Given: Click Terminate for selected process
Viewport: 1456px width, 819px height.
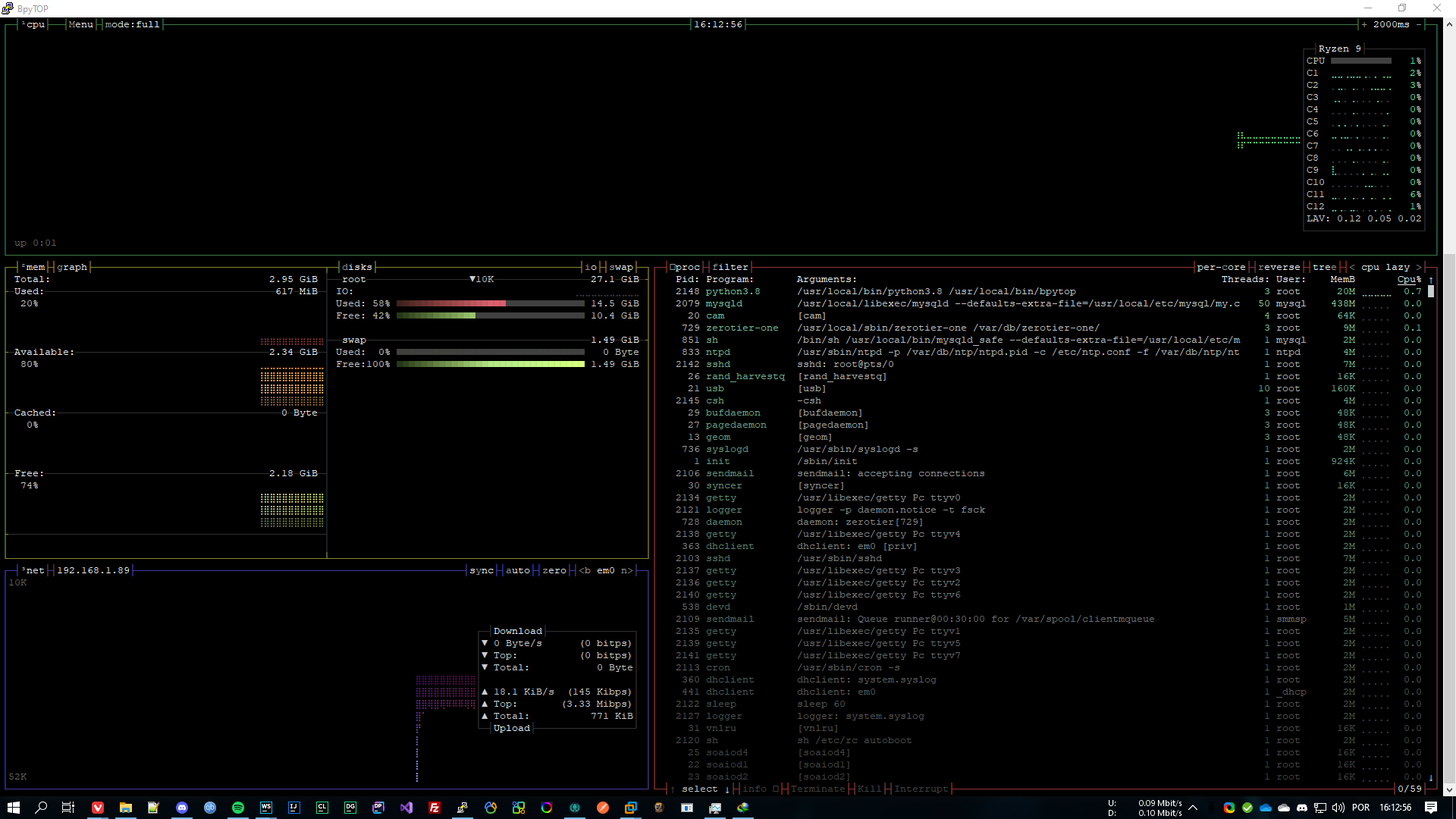Looking at the screenshot, I should point(817,789).
